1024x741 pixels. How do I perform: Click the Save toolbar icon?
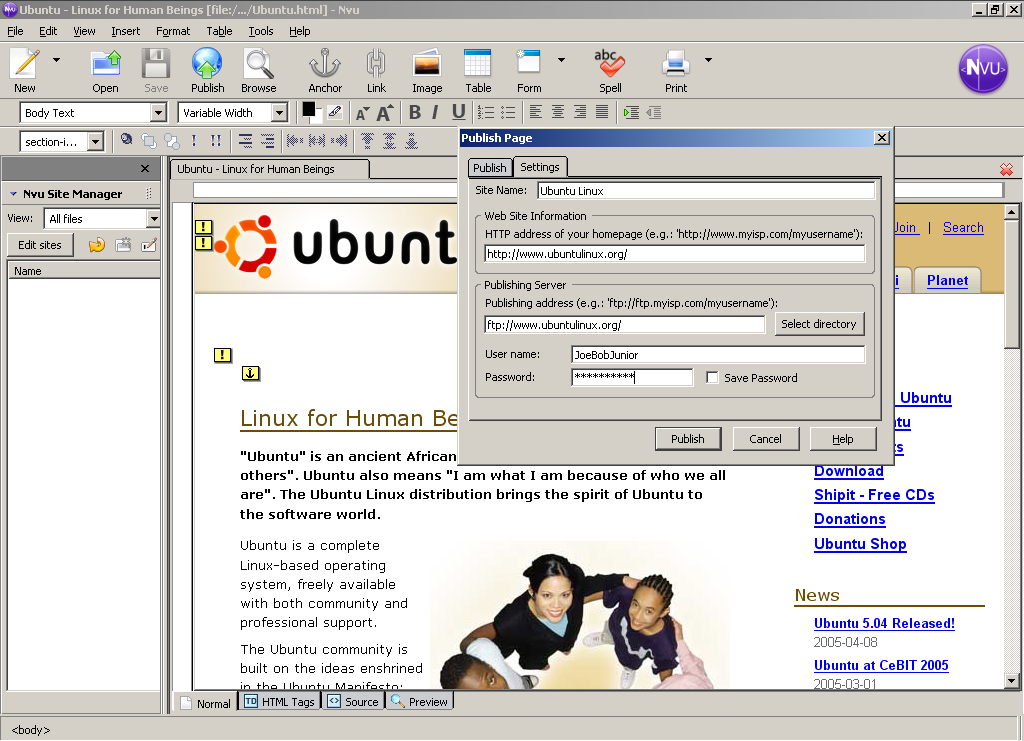tap(156, 64)
